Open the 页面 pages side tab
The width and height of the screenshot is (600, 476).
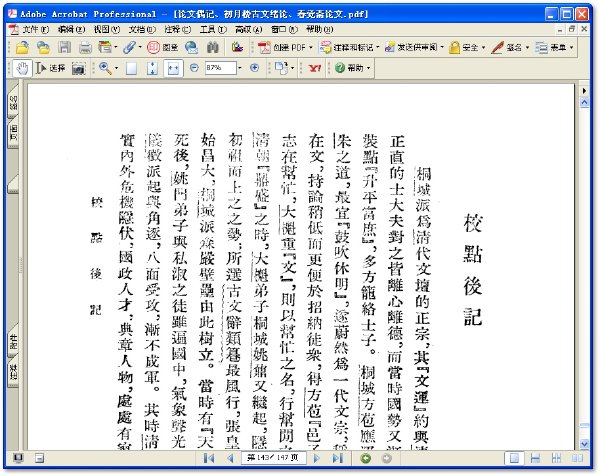(13, 133)
